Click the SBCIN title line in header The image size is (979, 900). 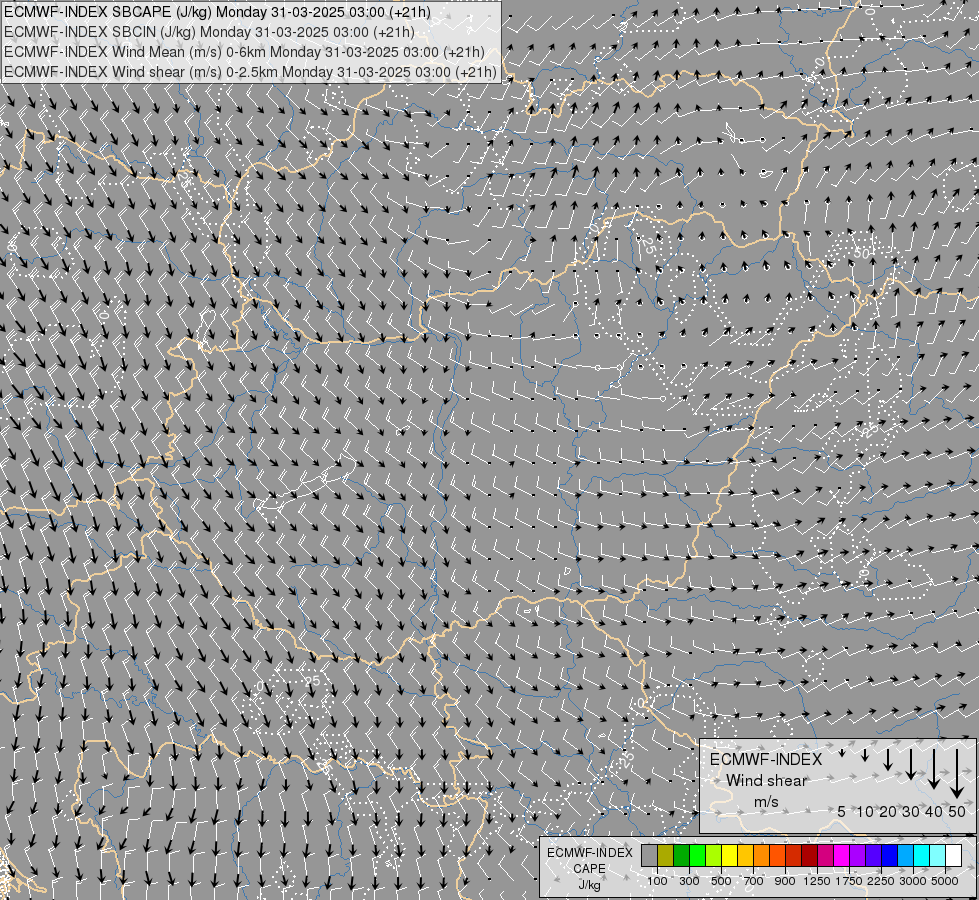(x=209, y=32)
